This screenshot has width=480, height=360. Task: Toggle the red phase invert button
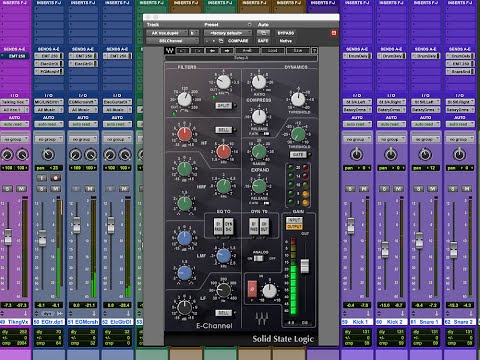(252, 289)
